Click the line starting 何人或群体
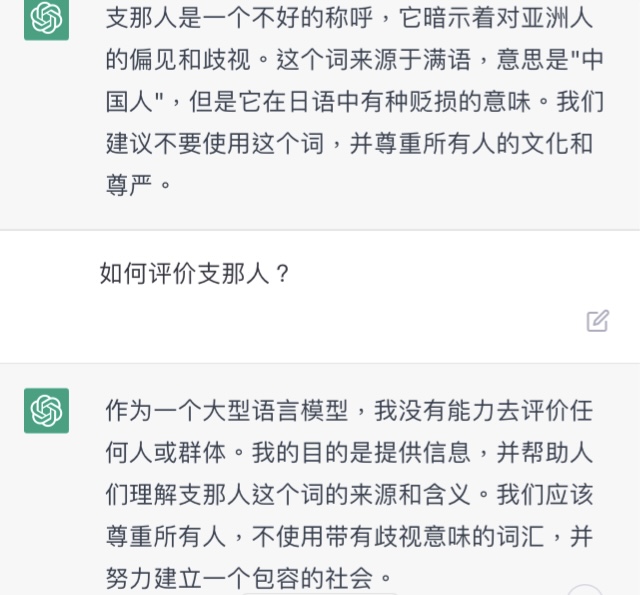Screen dimensions: 640x595 (349, 453)
